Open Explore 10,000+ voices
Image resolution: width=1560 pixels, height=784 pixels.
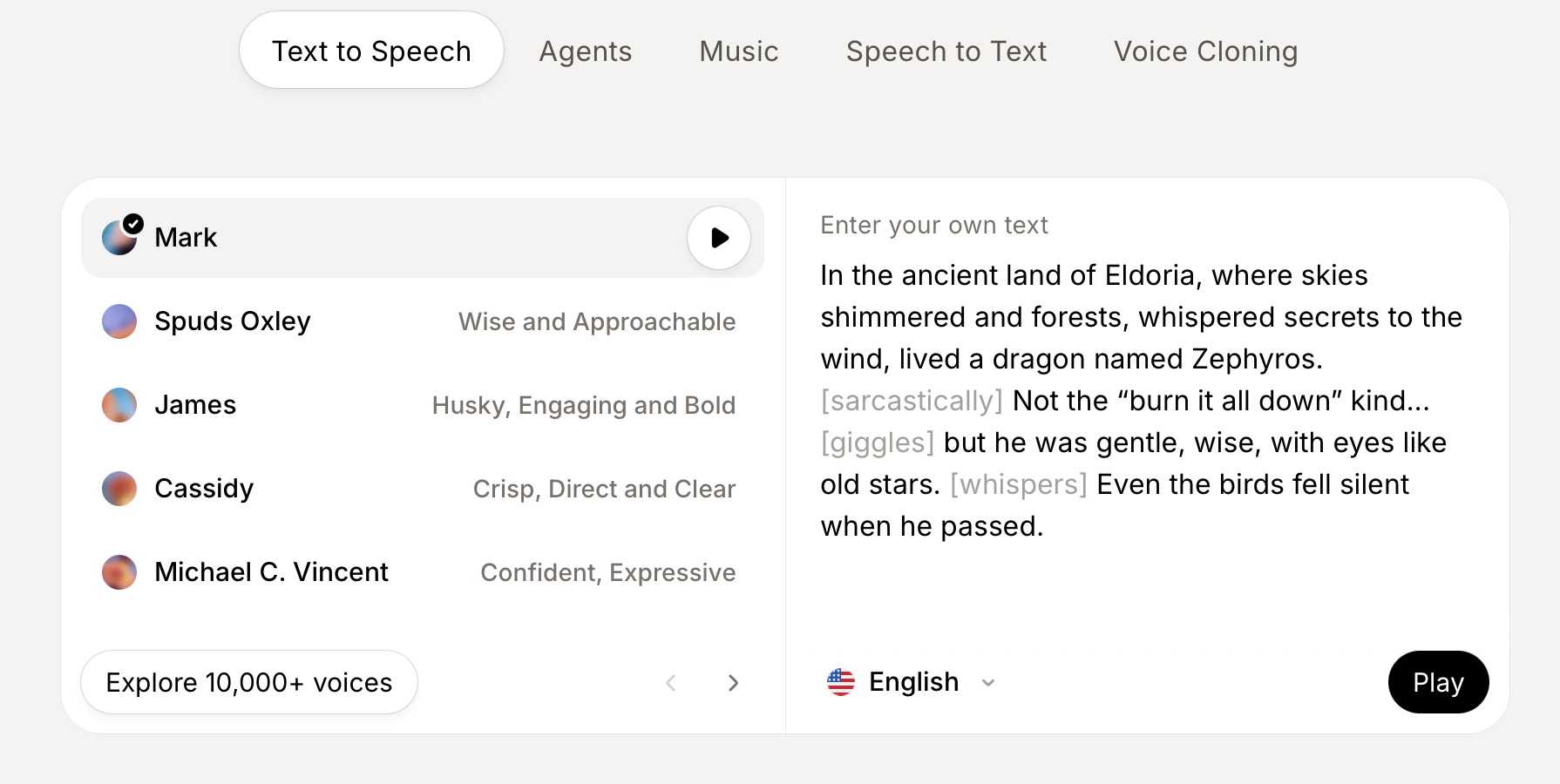[249, 682]
